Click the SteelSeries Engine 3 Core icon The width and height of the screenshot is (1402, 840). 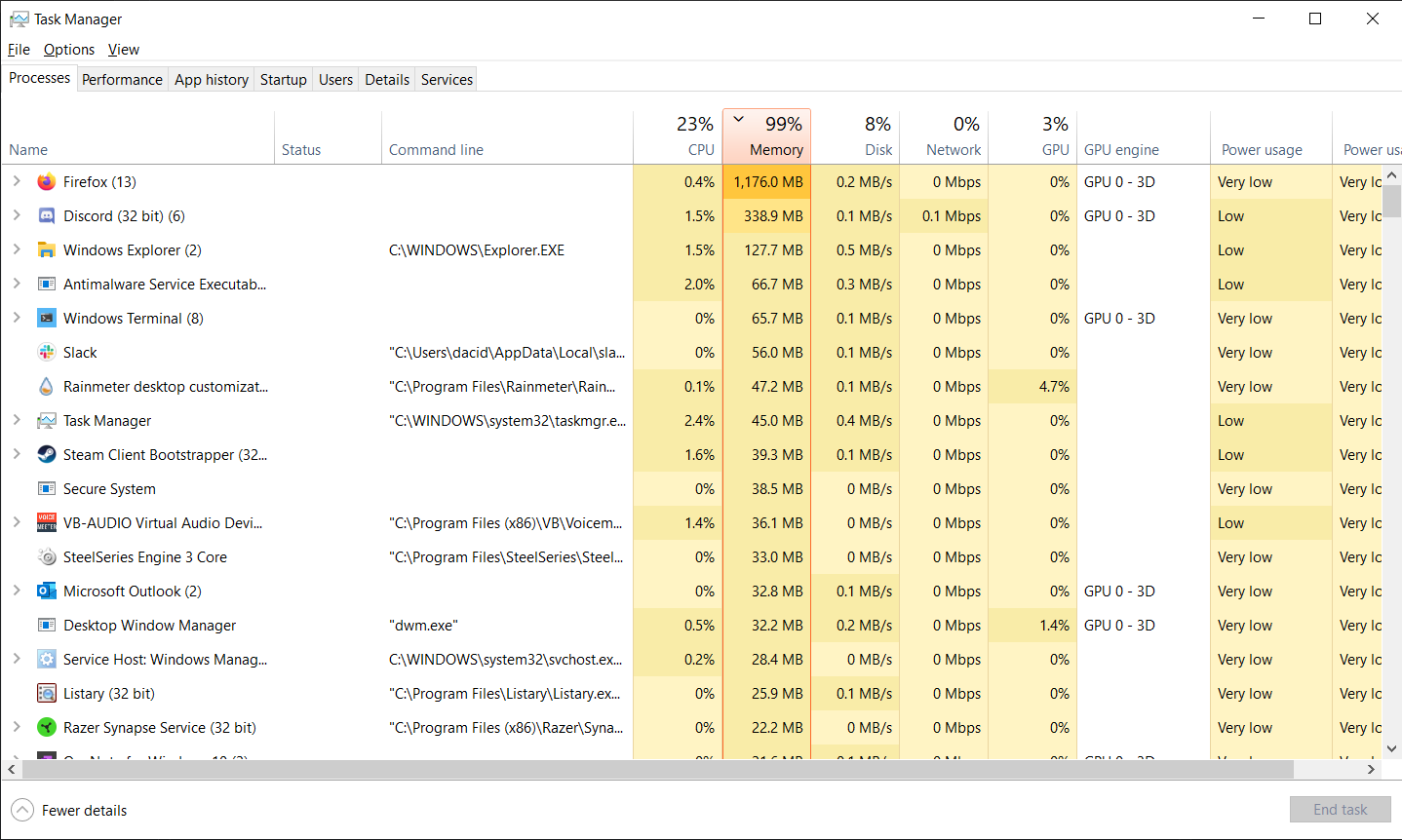coord(46,556)
